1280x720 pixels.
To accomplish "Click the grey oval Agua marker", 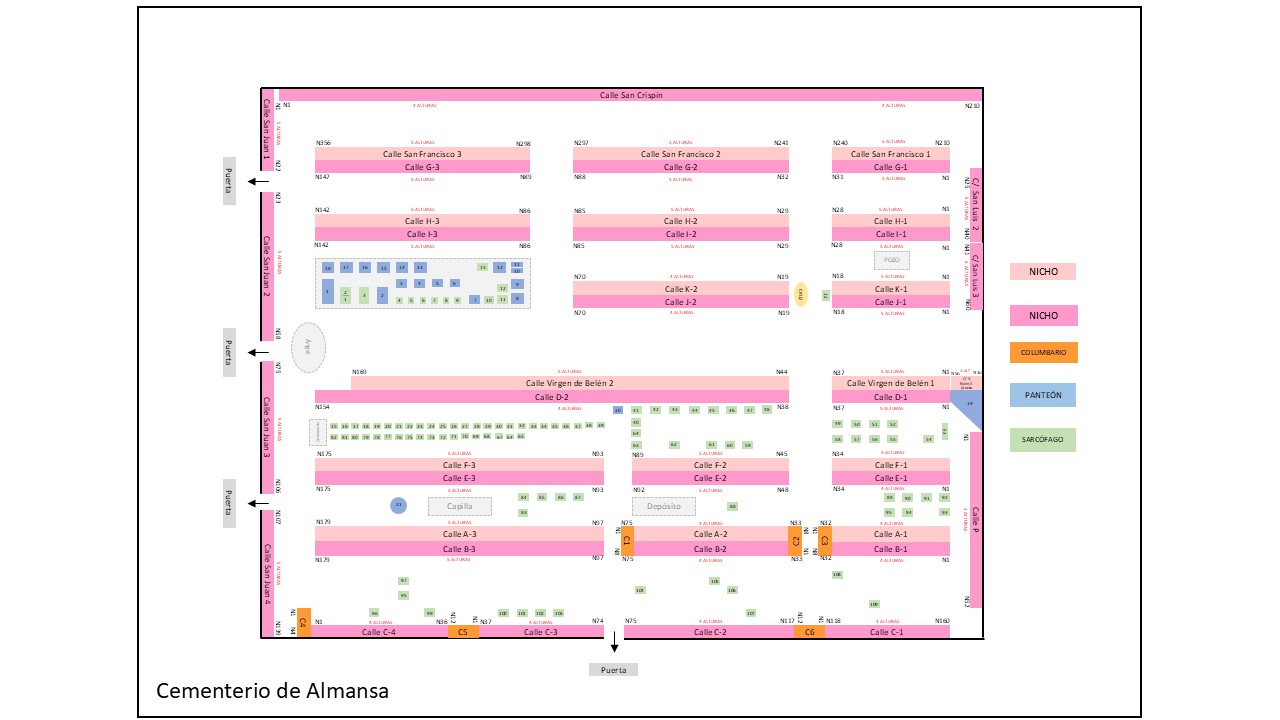I will tap(309, 347).
